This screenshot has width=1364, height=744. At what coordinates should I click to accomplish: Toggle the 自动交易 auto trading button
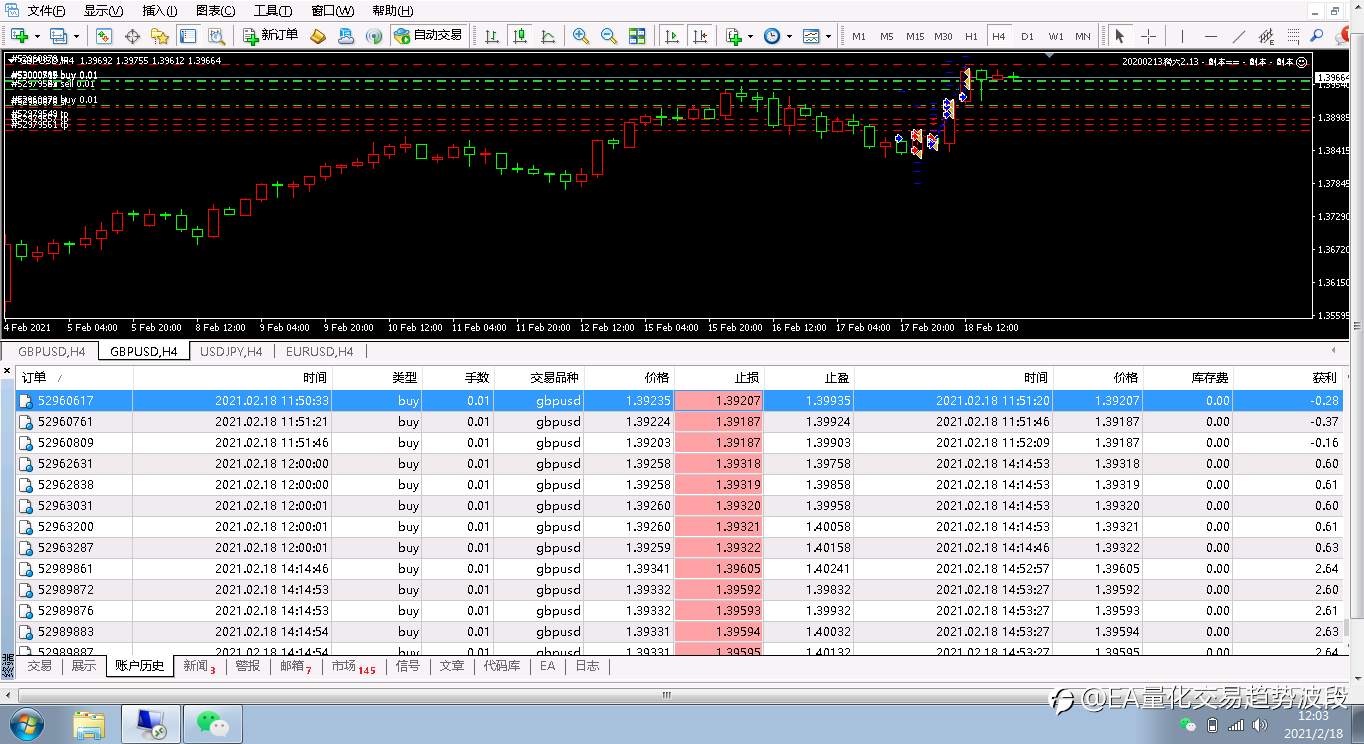428,36
